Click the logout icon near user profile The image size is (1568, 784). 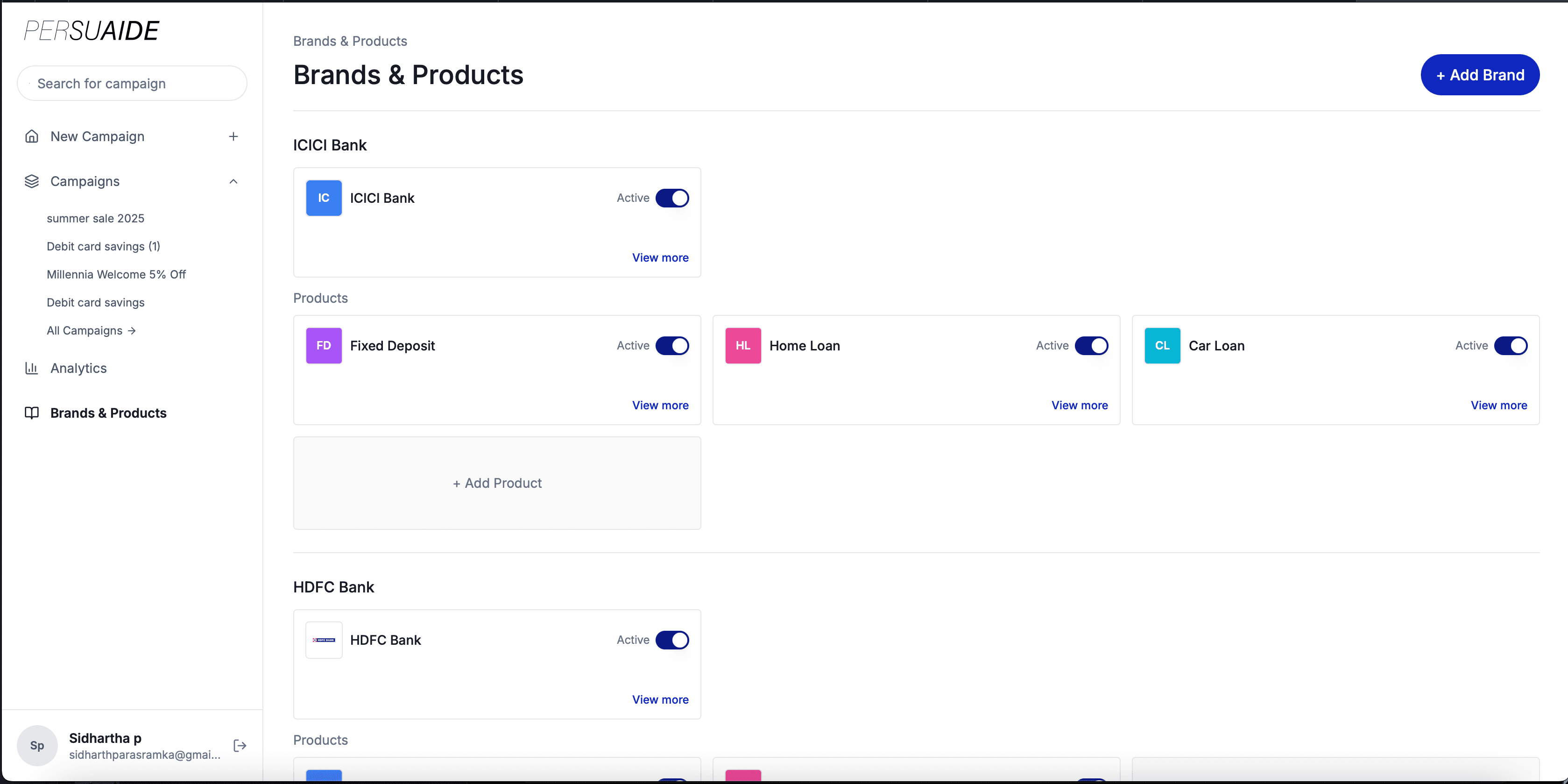(x=240, y=746)
